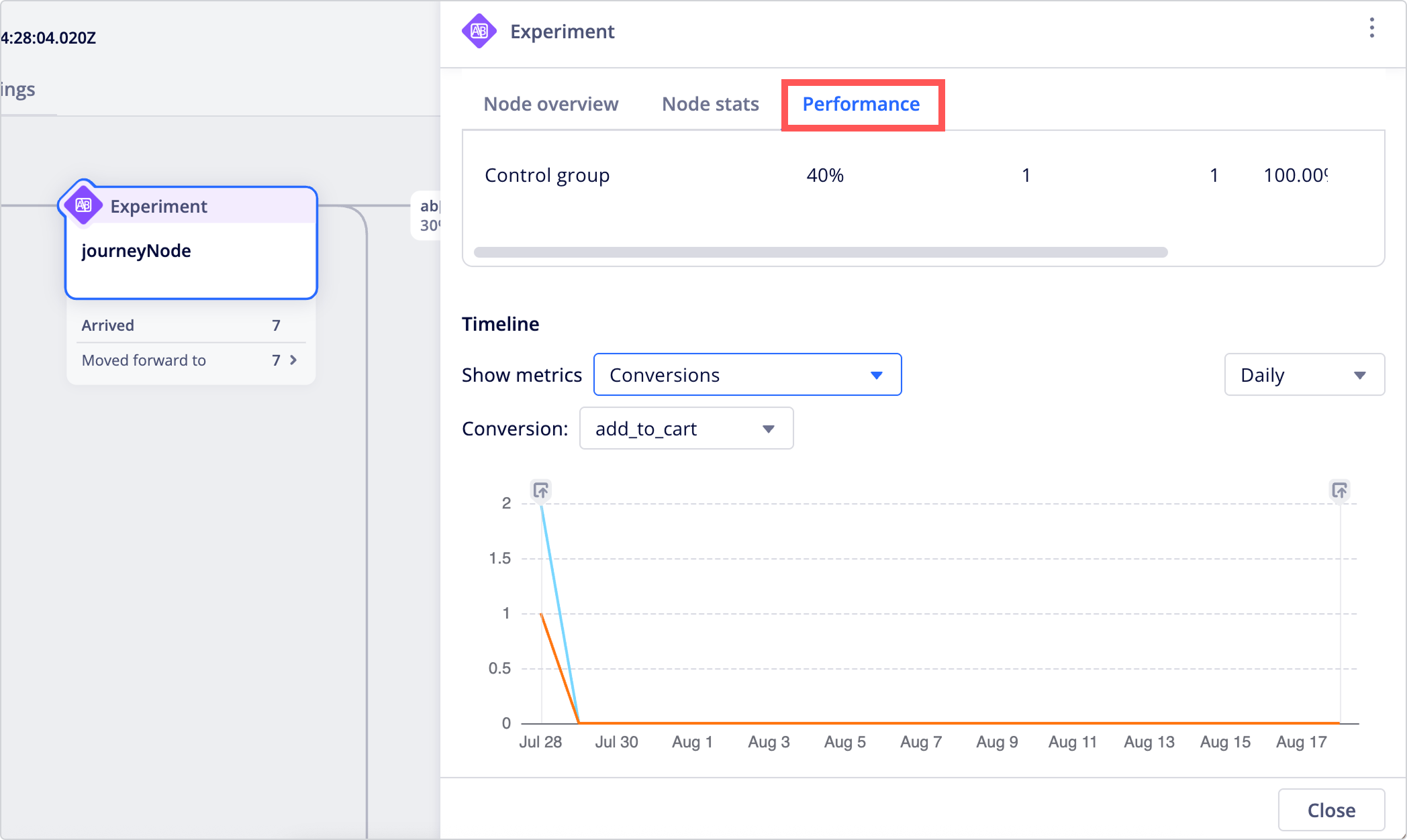Switch to the Node stats tab
Image resolution: width=1407 pixels, height=840 pixels.
coord(710,104)
